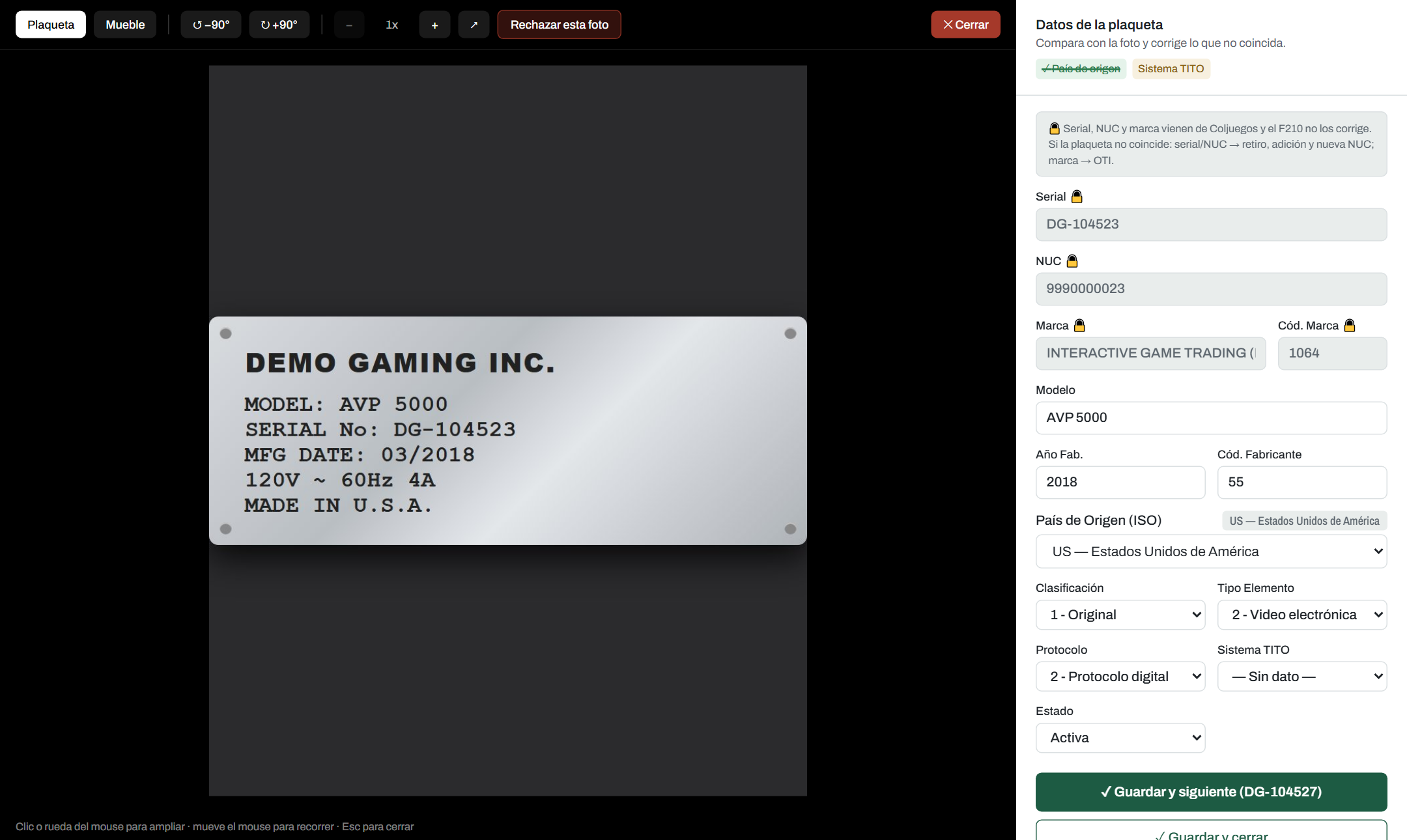The width and height of the screenshot is (1407, 840).
Task: Zoom out with the minus button
Action: 349,25
